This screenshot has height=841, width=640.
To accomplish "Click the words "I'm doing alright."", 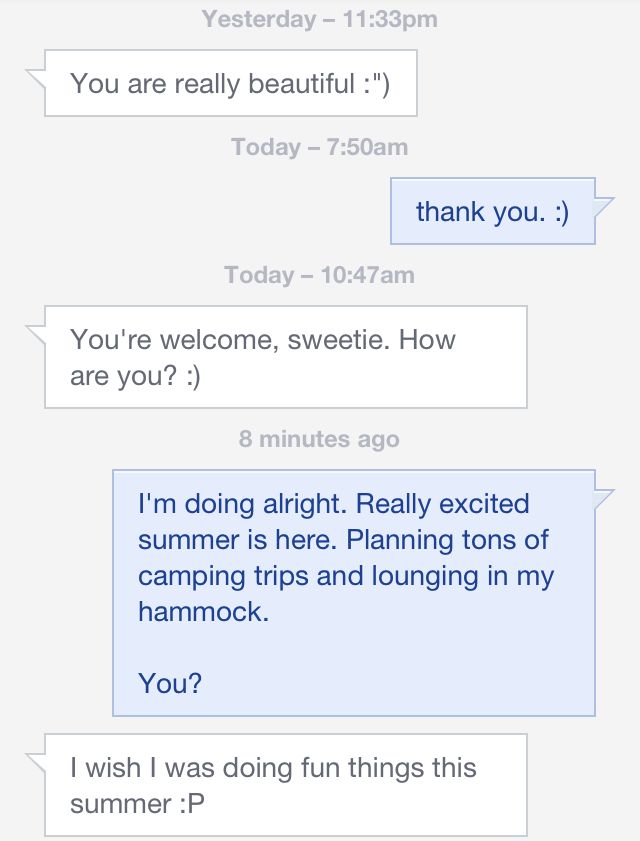I will 243,504.
